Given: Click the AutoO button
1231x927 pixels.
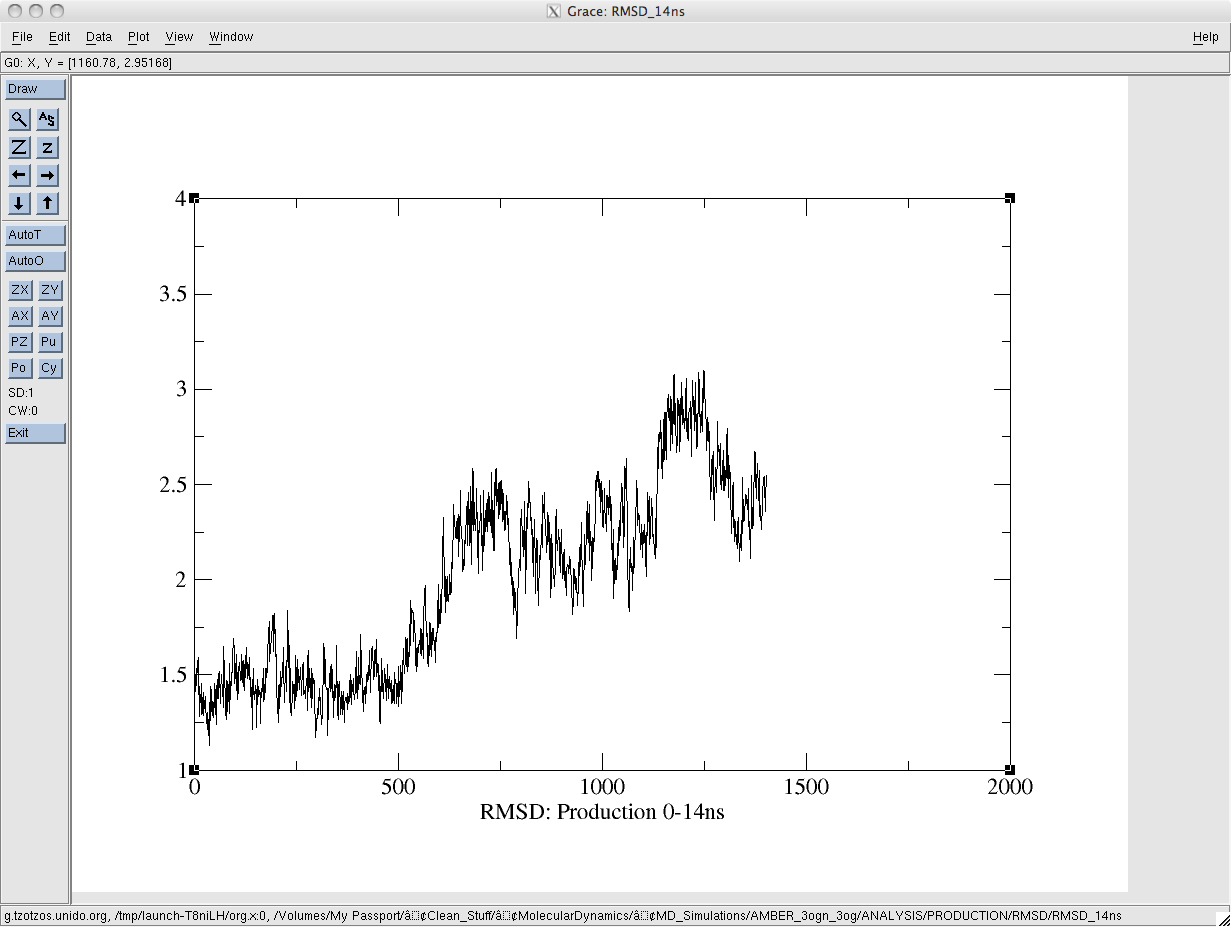Looking at the screenshot, I should 35,262.
